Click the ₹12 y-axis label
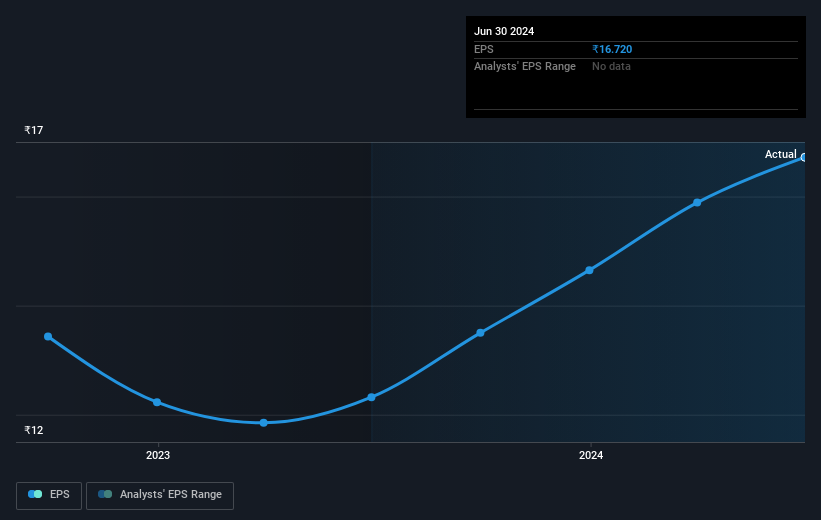This screenshot has width=821, height=520. tap(34, 430)
